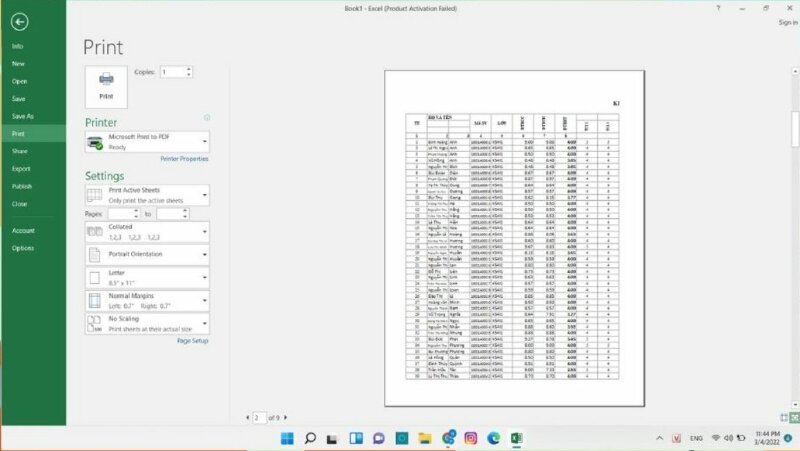Click the Print button with printer icon
Screen dimensions: 800x451
click(x=106, y=87)
